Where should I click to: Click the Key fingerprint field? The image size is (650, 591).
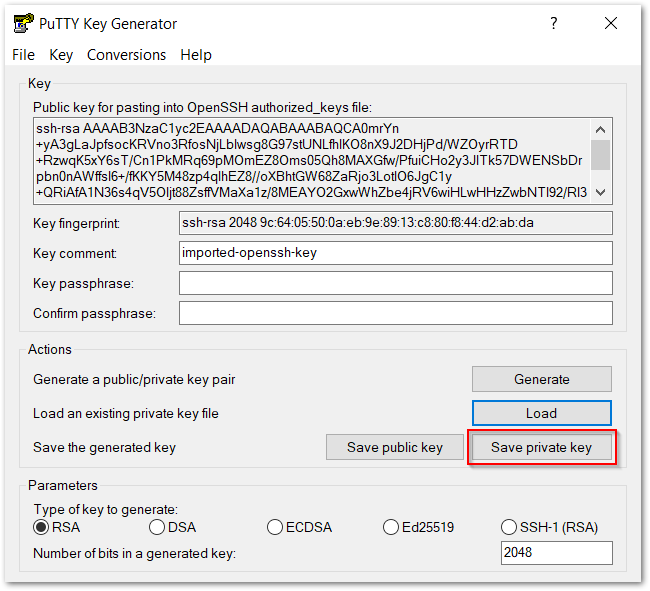(395, 223)
